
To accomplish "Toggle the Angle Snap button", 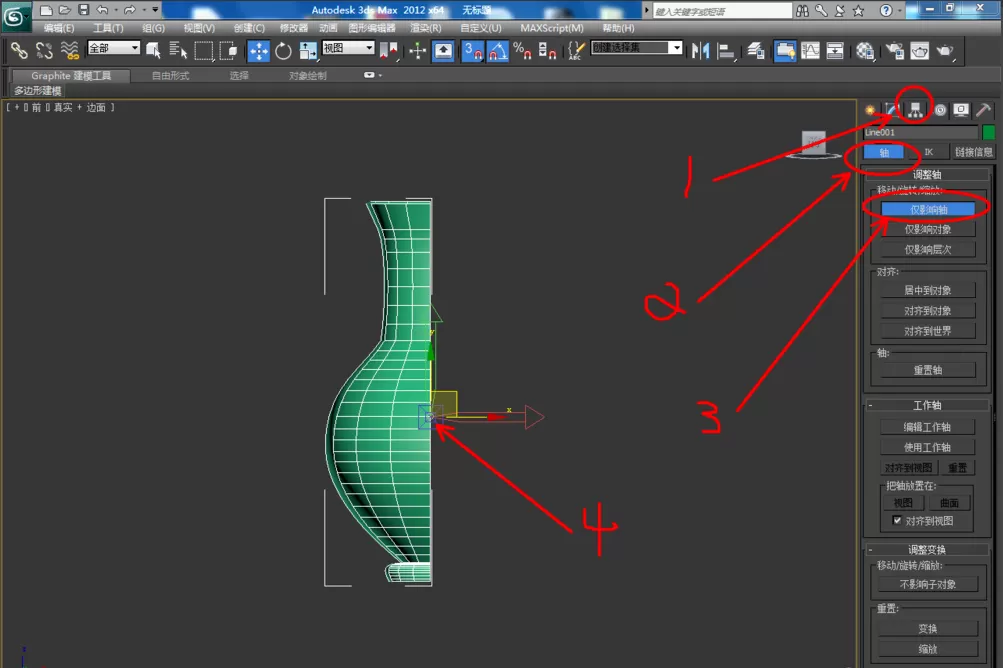I will (498, 51).
